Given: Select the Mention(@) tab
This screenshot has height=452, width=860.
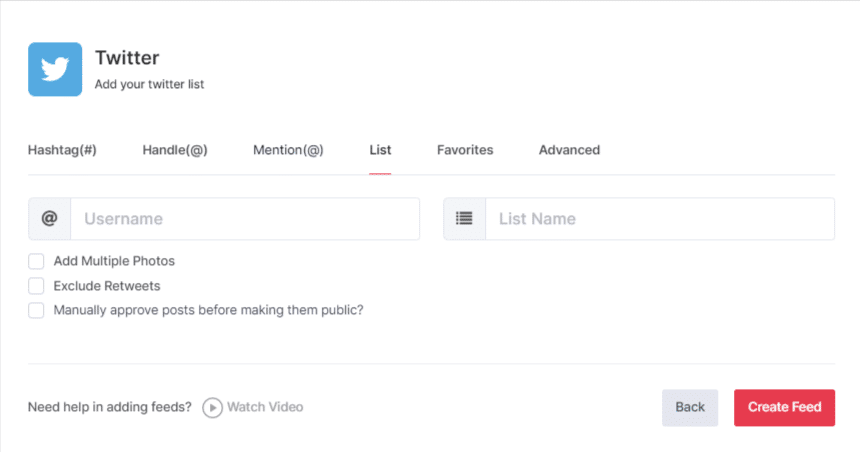Looking at the screenshot, I should [288, 150].
